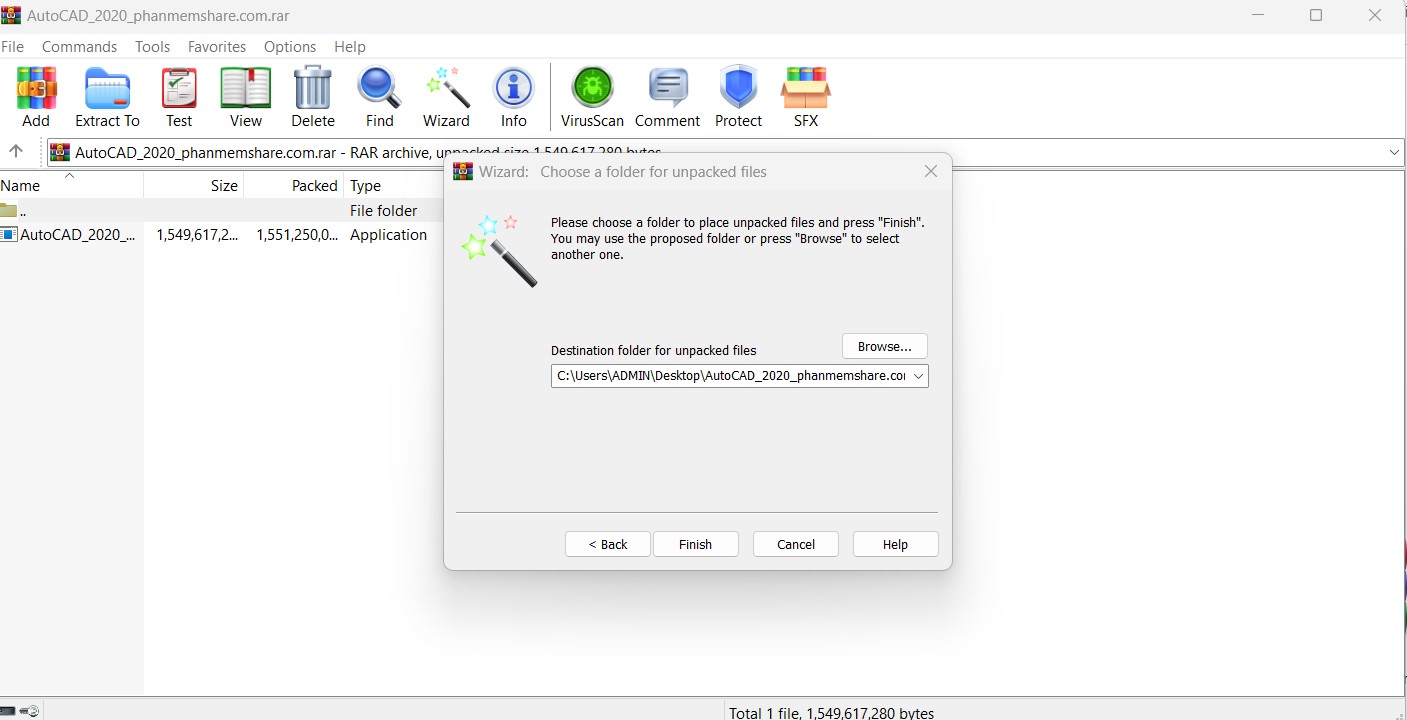The image size is (1407, 720).
Task: Click the Delete trash can icon
Action: click(313, 89)
